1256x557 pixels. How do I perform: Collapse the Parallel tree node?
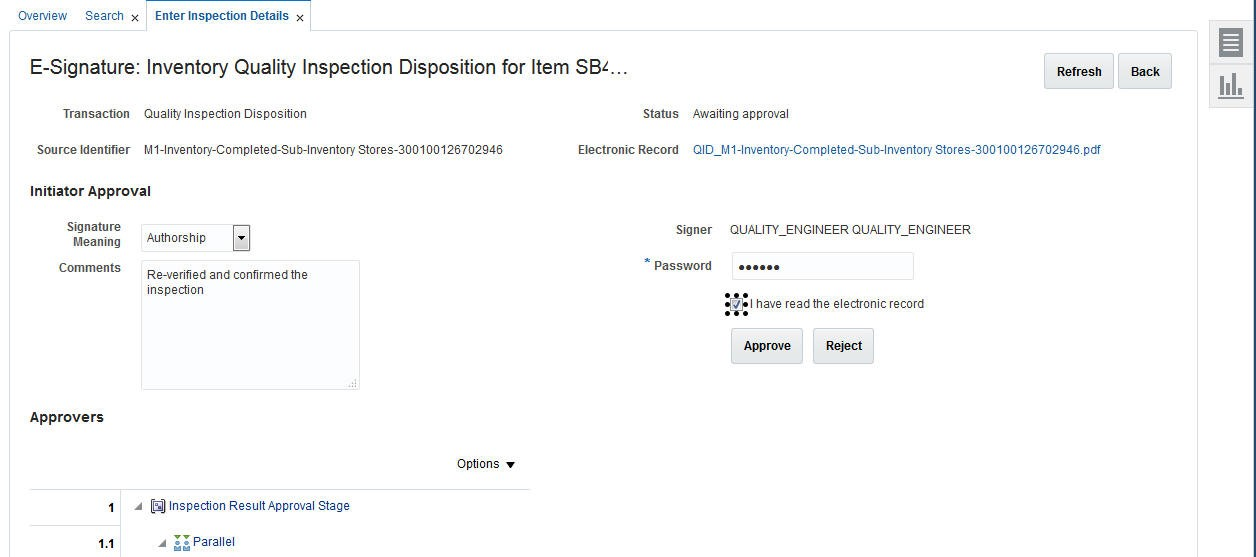click(x=162, y=543)
